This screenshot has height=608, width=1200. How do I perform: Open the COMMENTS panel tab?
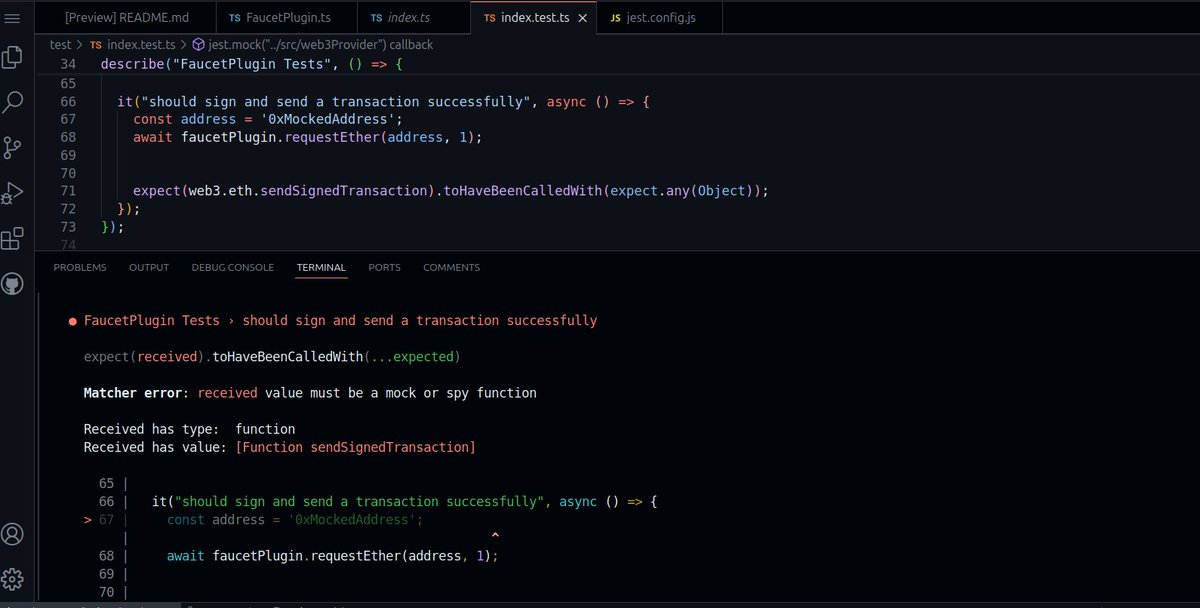pos(451,267)
